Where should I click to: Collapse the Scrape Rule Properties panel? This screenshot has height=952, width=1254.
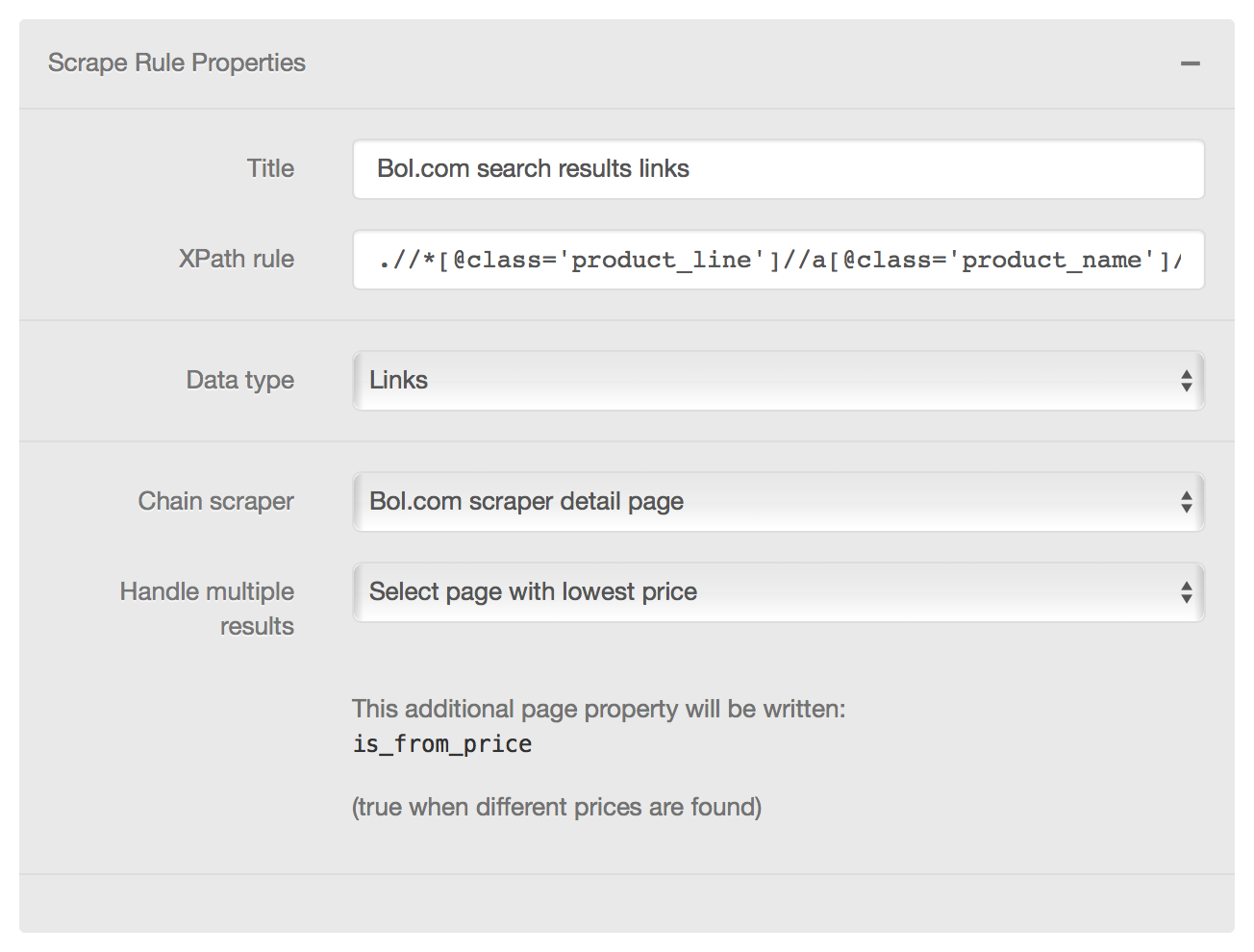click(x=1191, y=63)
